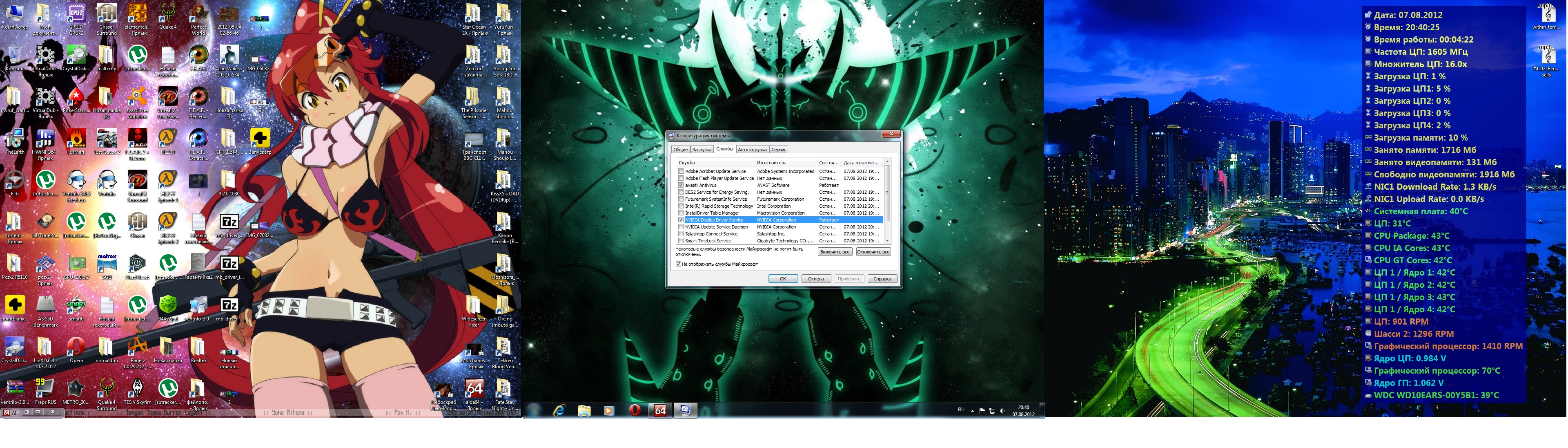Open Fraps RUS desktop icon
Image resolution: width=1568 pixels, height=448 pixels.
tap(45, 392)
